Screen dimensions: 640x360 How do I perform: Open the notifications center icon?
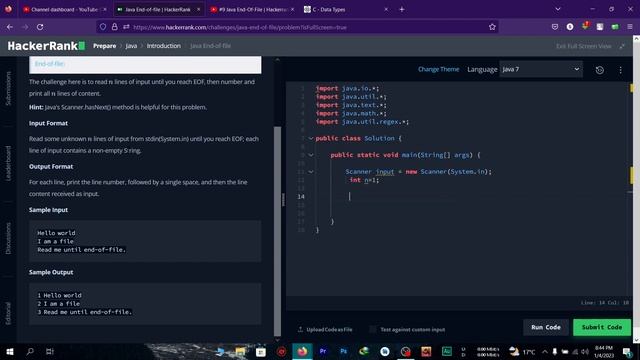pyautogui.click(x=627, y=351)
